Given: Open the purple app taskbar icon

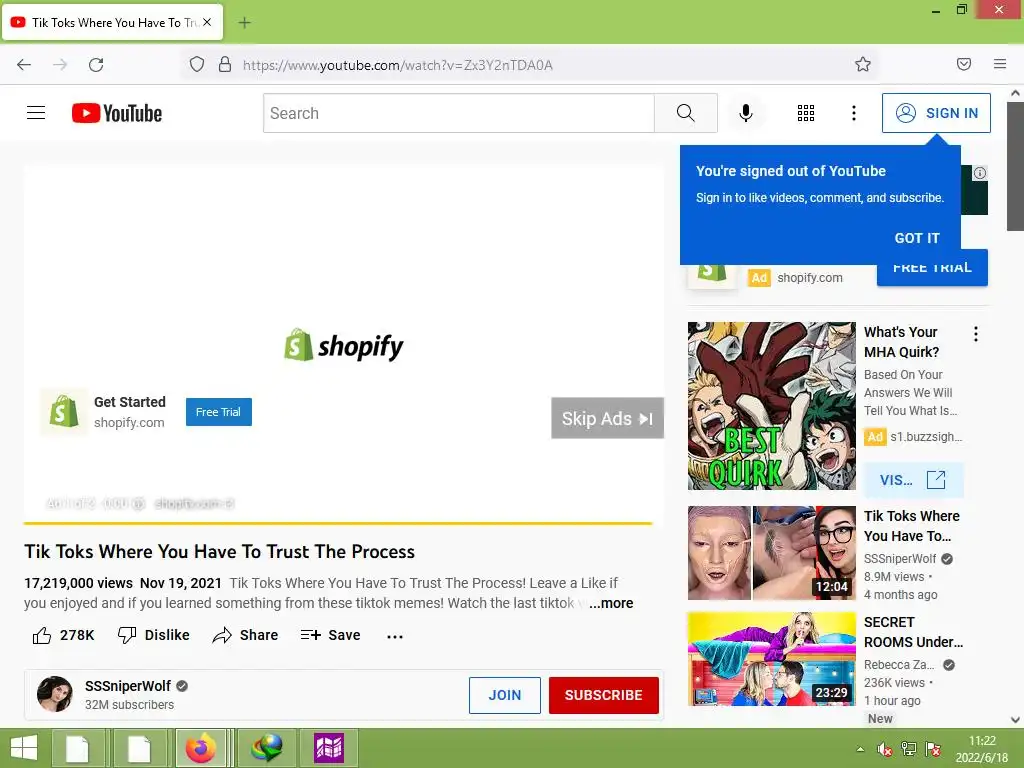Looking at the screenshot, I should click(328, 748).
